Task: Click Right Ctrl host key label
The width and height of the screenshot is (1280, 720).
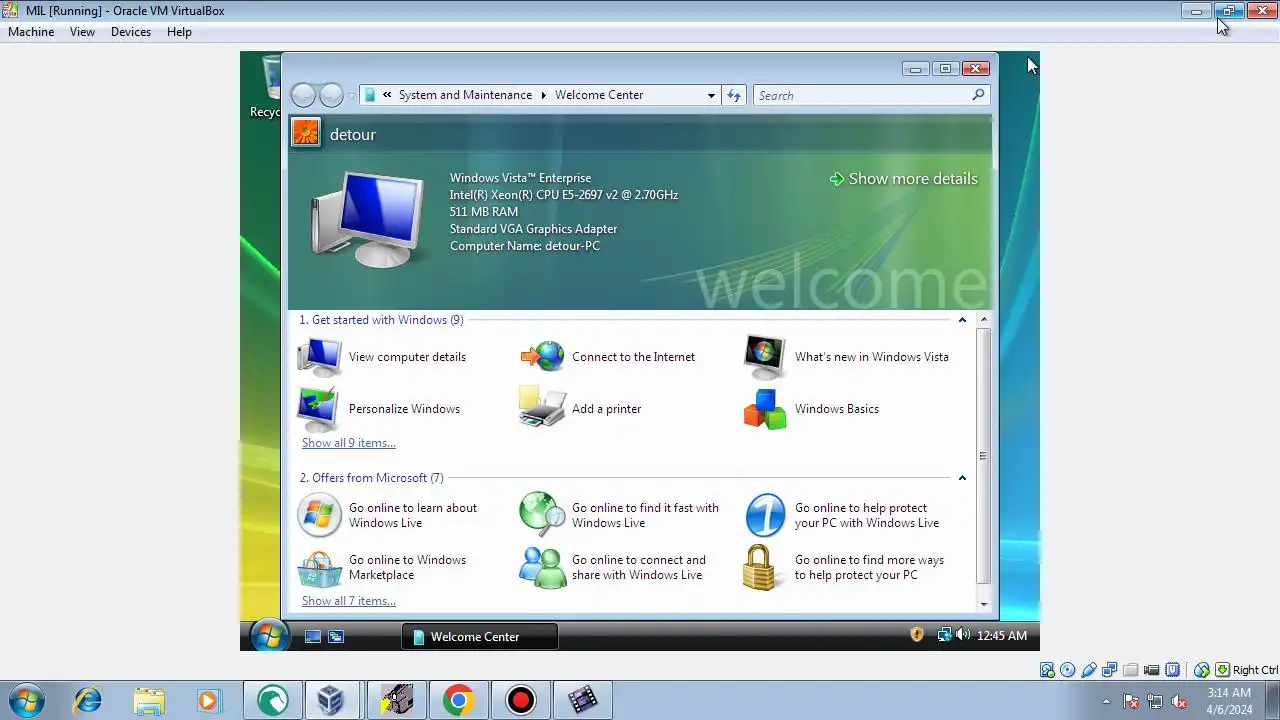Action: pyautogui.click(x=1255, y=670)
